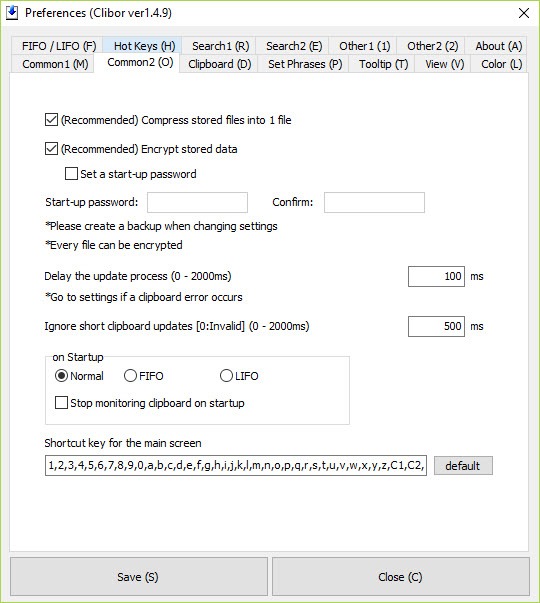Click the Shortcut key for main screen field
The width and height of the screenshot is (540, 603).
click(x=236, y=465)
